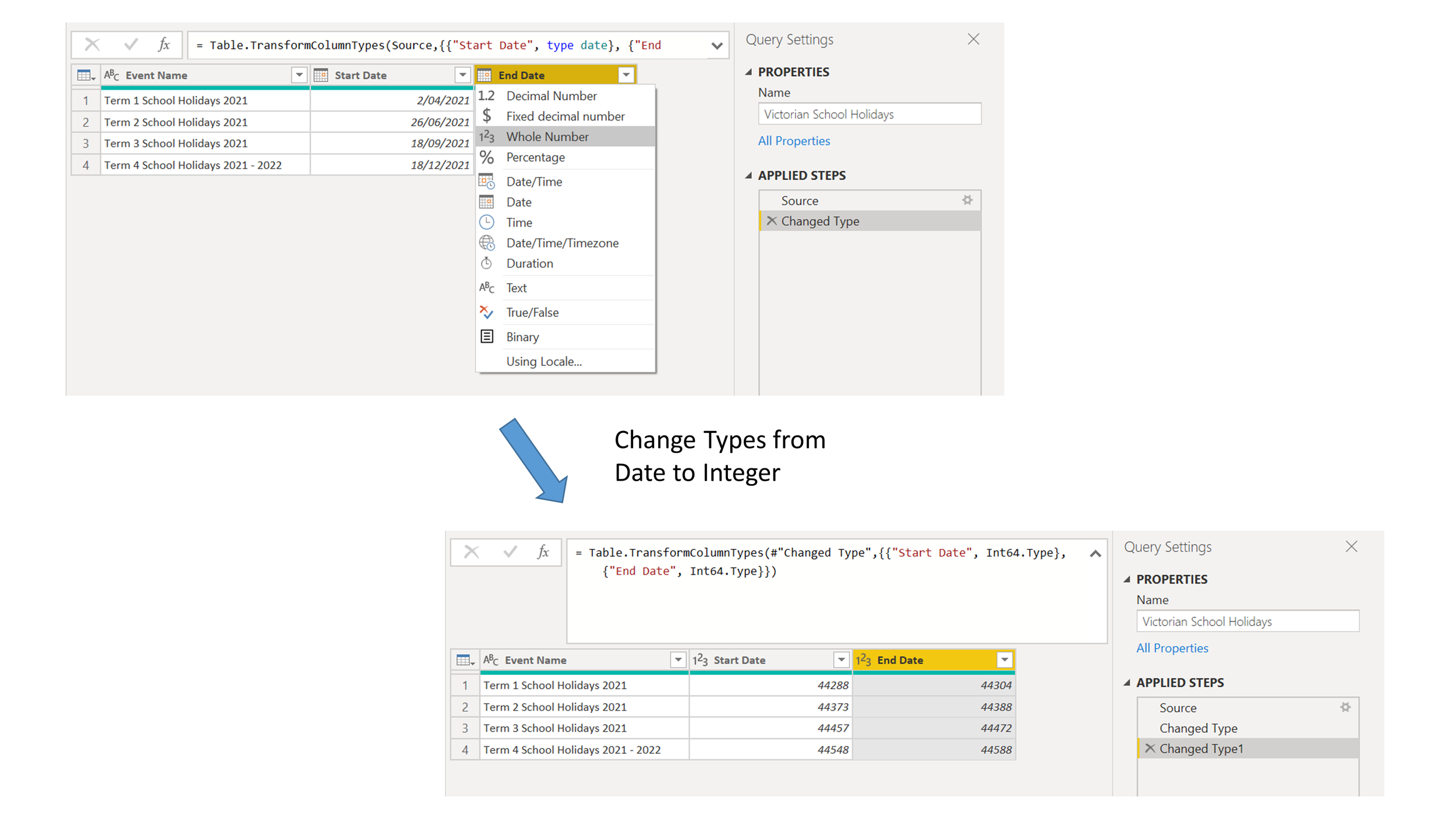Open Start Date filter dropdown in top table

coord(462,75)
